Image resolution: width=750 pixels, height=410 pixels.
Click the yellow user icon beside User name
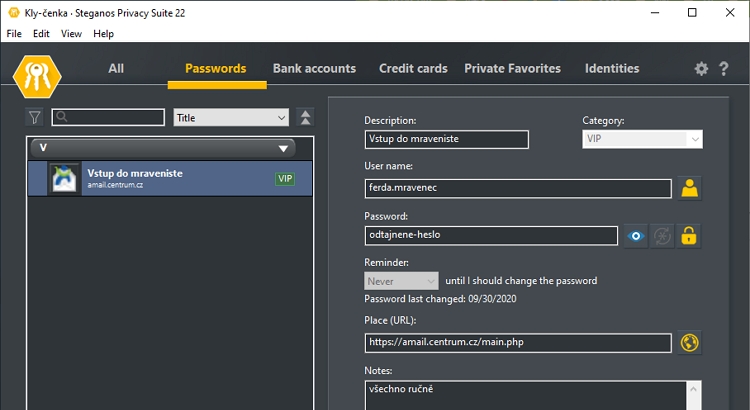pos(689,188)
